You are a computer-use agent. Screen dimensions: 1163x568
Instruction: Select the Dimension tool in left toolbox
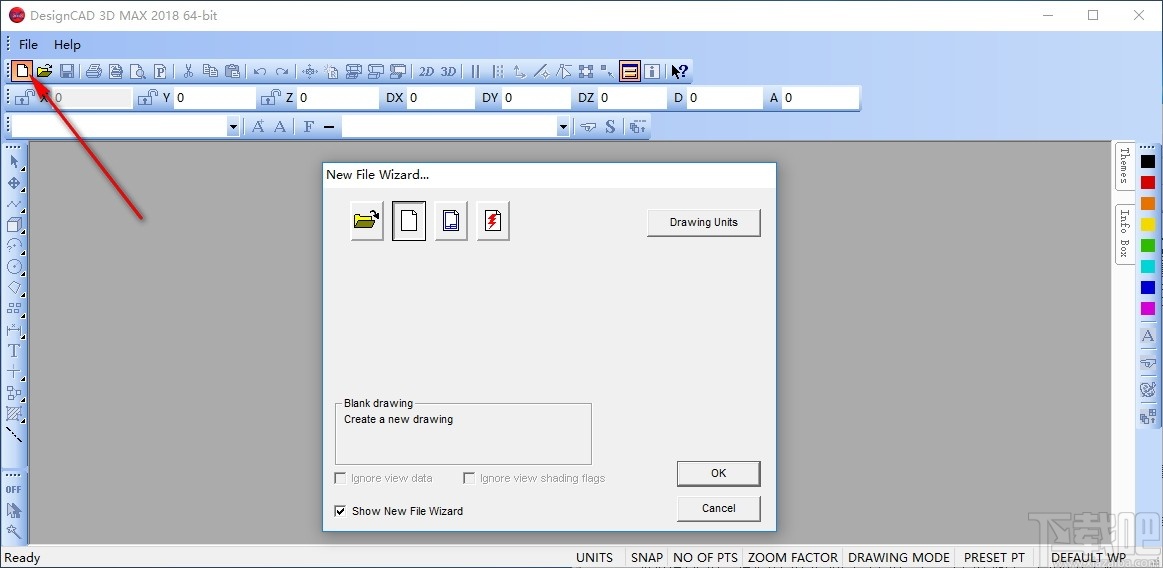(x=14, y=329)
